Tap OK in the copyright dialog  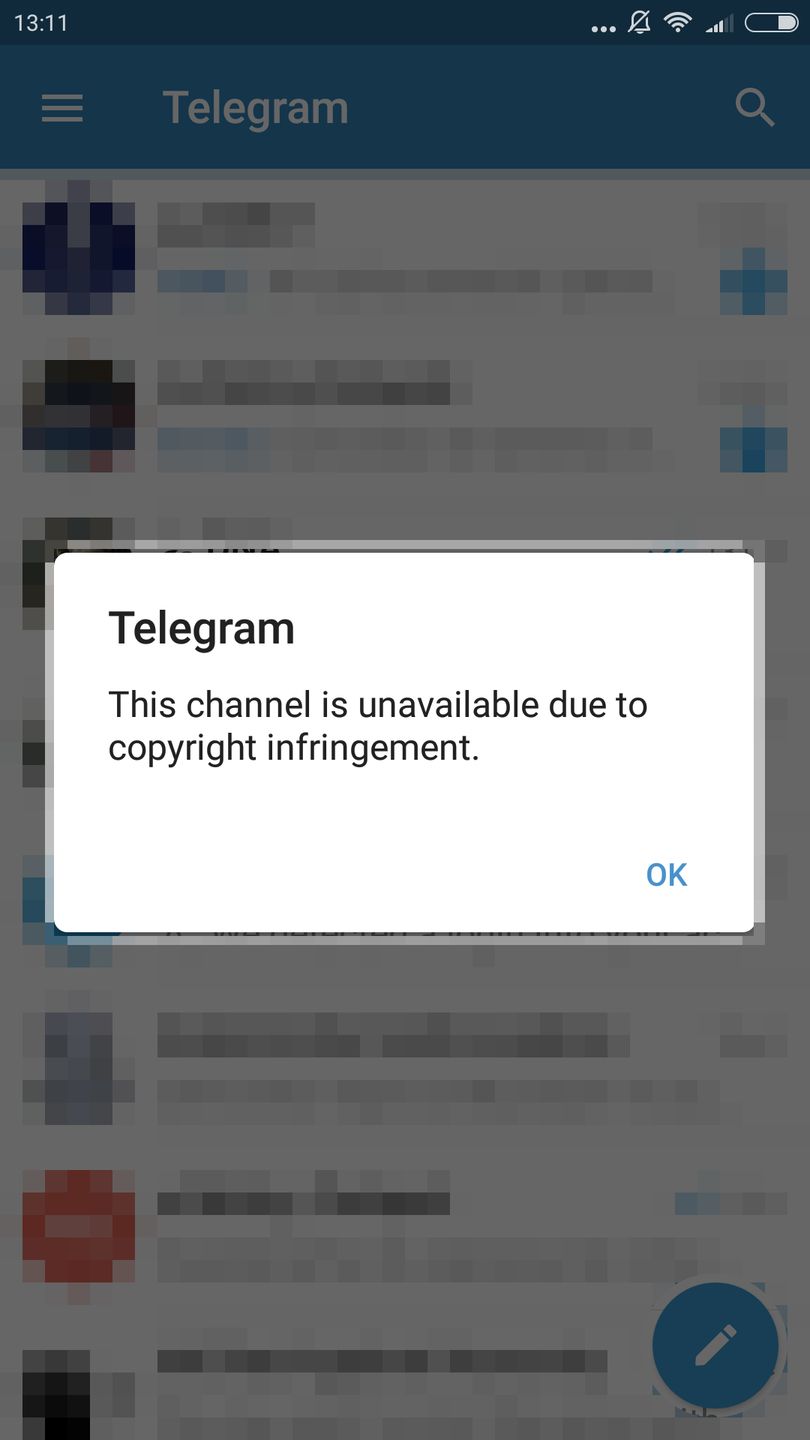click(x=666, y=875)
